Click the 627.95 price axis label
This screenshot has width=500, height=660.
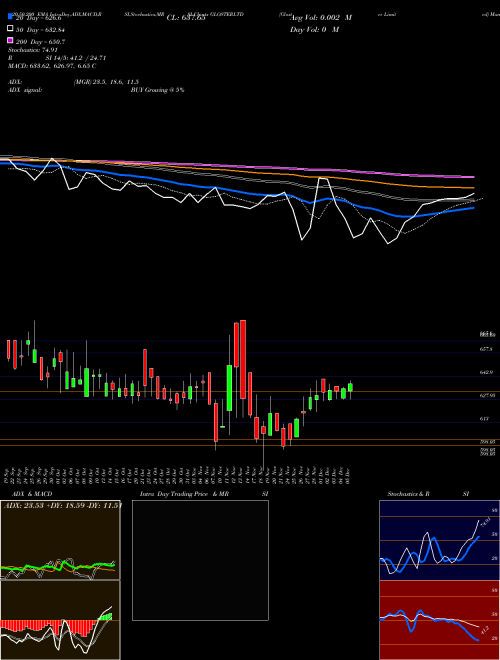[x=487, y=396]
